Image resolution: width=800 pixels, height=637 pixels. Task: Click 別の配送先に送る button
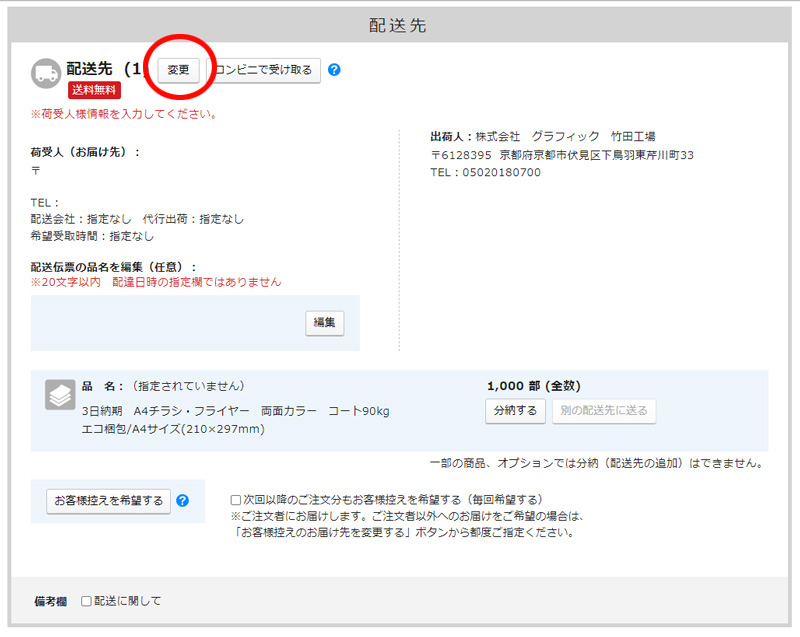(x=604, y=411)
